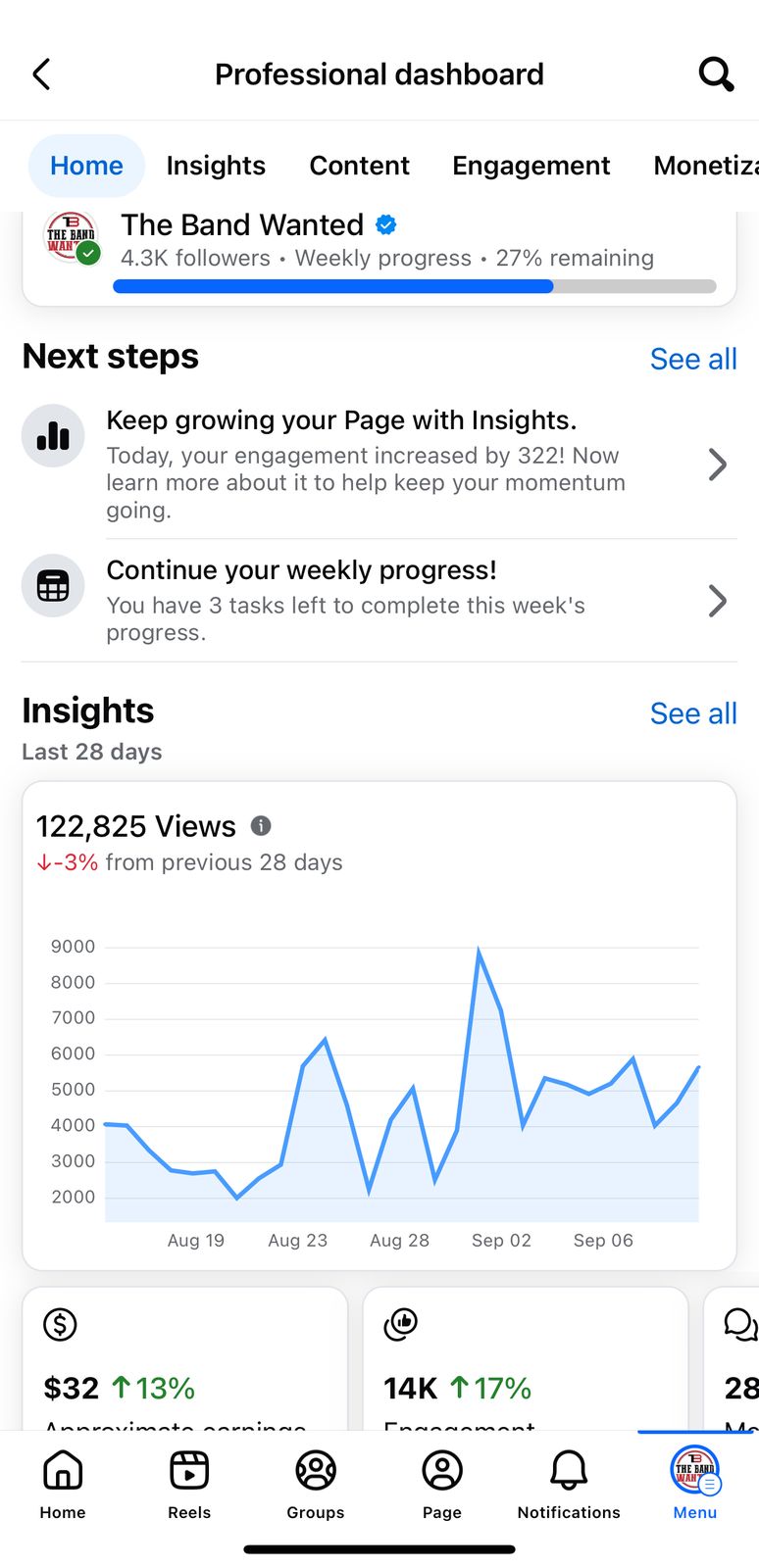Expand the Keep growing your Page chevron

pos(718,465)
